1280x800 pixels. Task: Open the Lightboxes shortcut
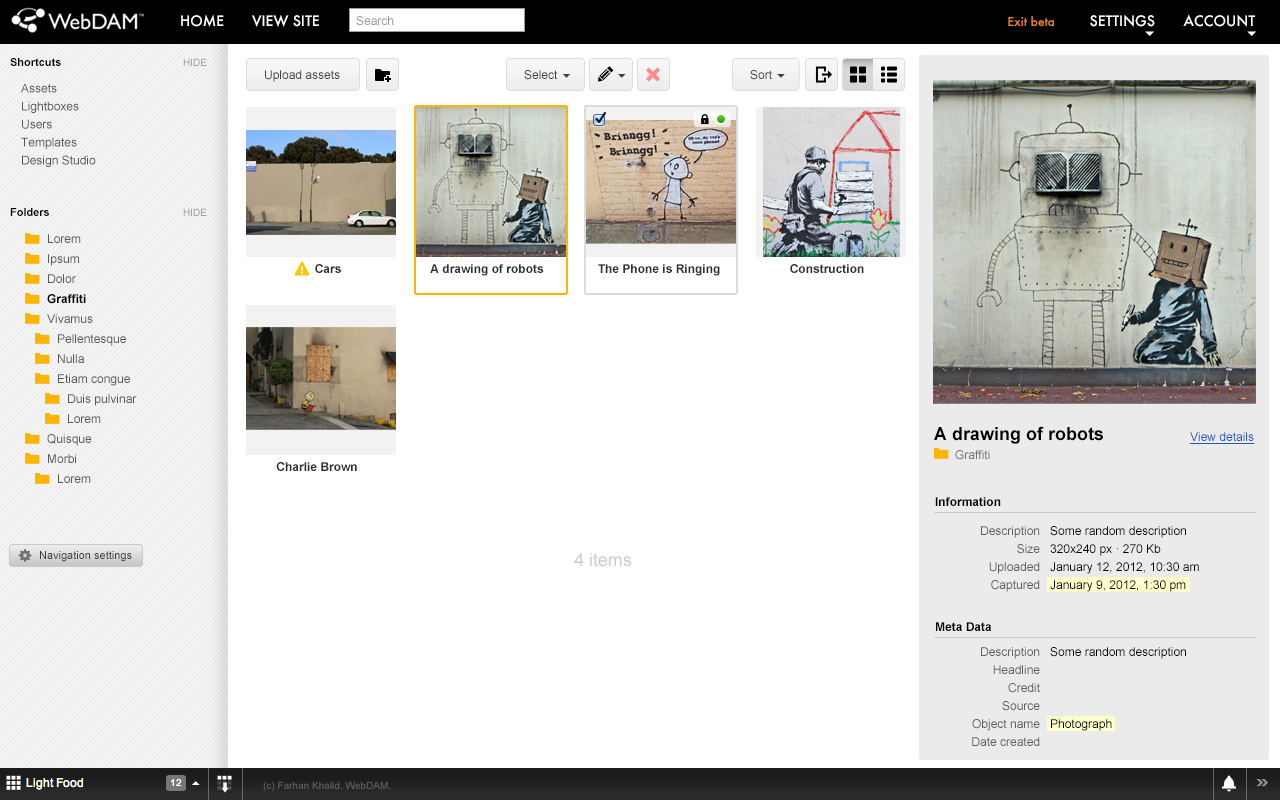[50, 106]
